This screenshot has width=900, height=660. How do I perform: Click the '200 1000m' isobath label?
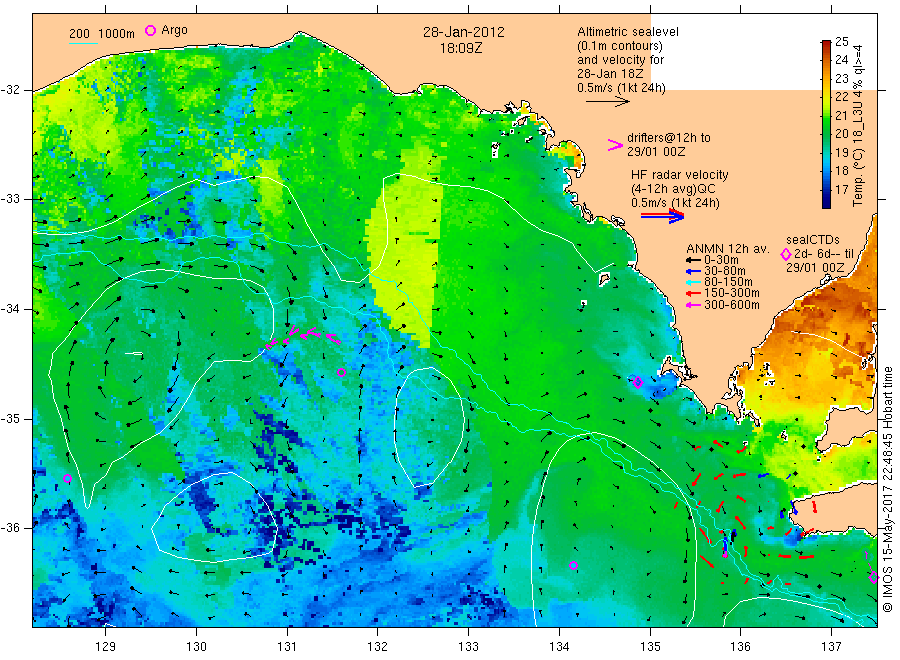[102, 33]
